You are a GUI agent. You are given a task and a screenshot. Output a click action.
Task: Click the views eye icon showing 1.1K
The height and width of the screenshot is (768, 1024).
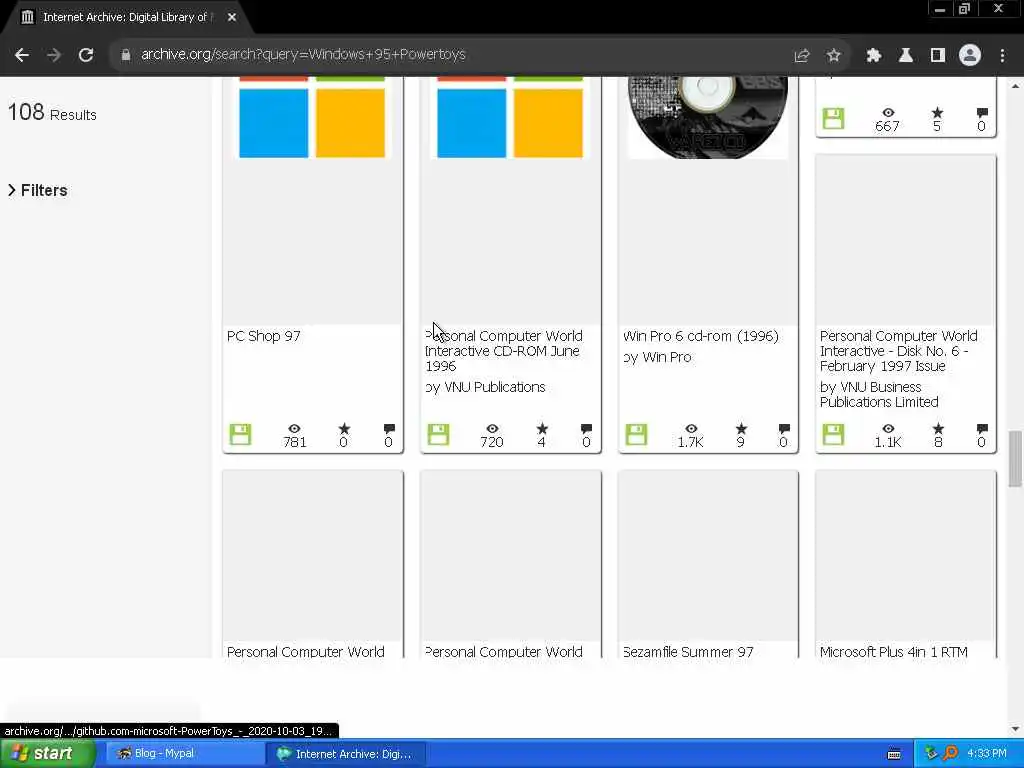click(x=888, y=428)
